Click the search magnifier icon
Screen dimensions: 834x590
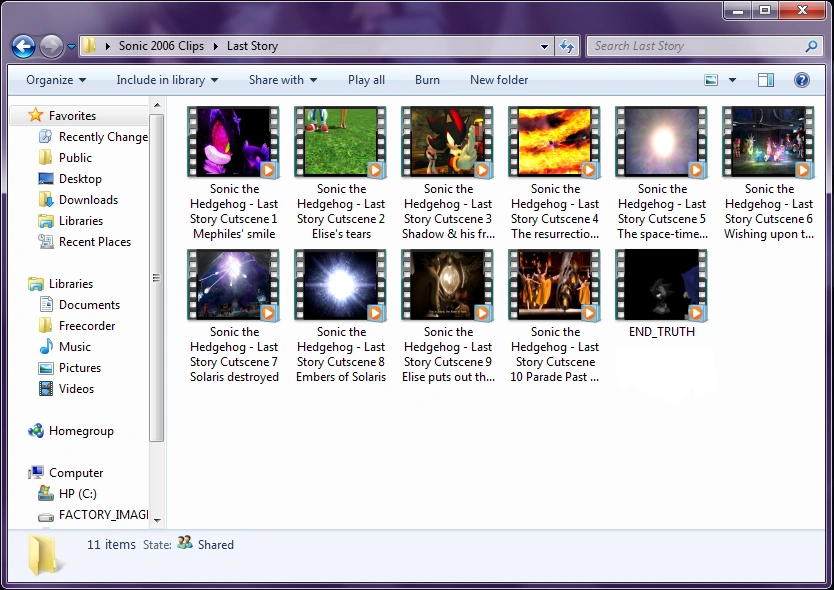811,46
